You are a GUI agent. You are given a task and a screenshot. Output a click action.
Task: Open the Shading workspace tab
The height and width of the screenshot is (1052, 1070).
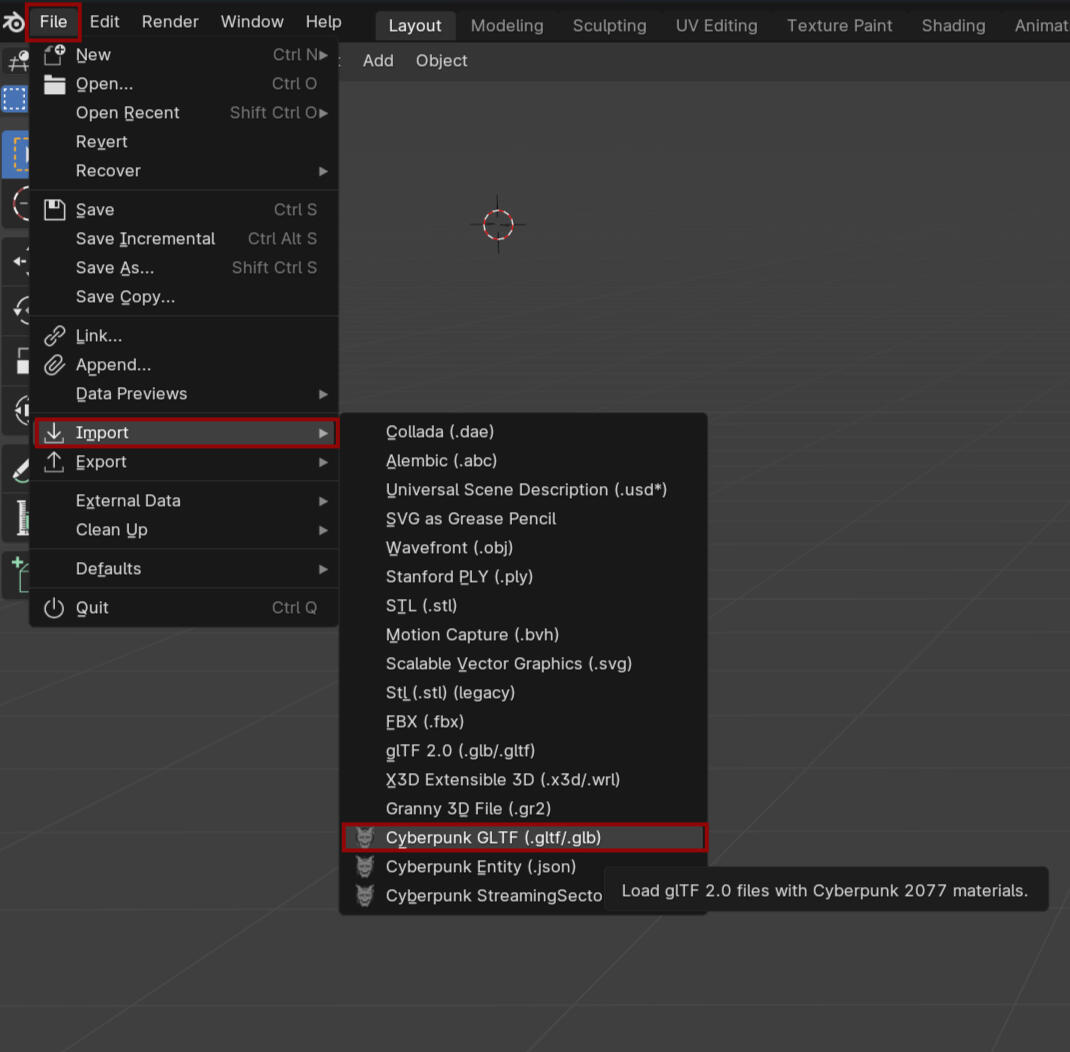click(x=953, y=26)
